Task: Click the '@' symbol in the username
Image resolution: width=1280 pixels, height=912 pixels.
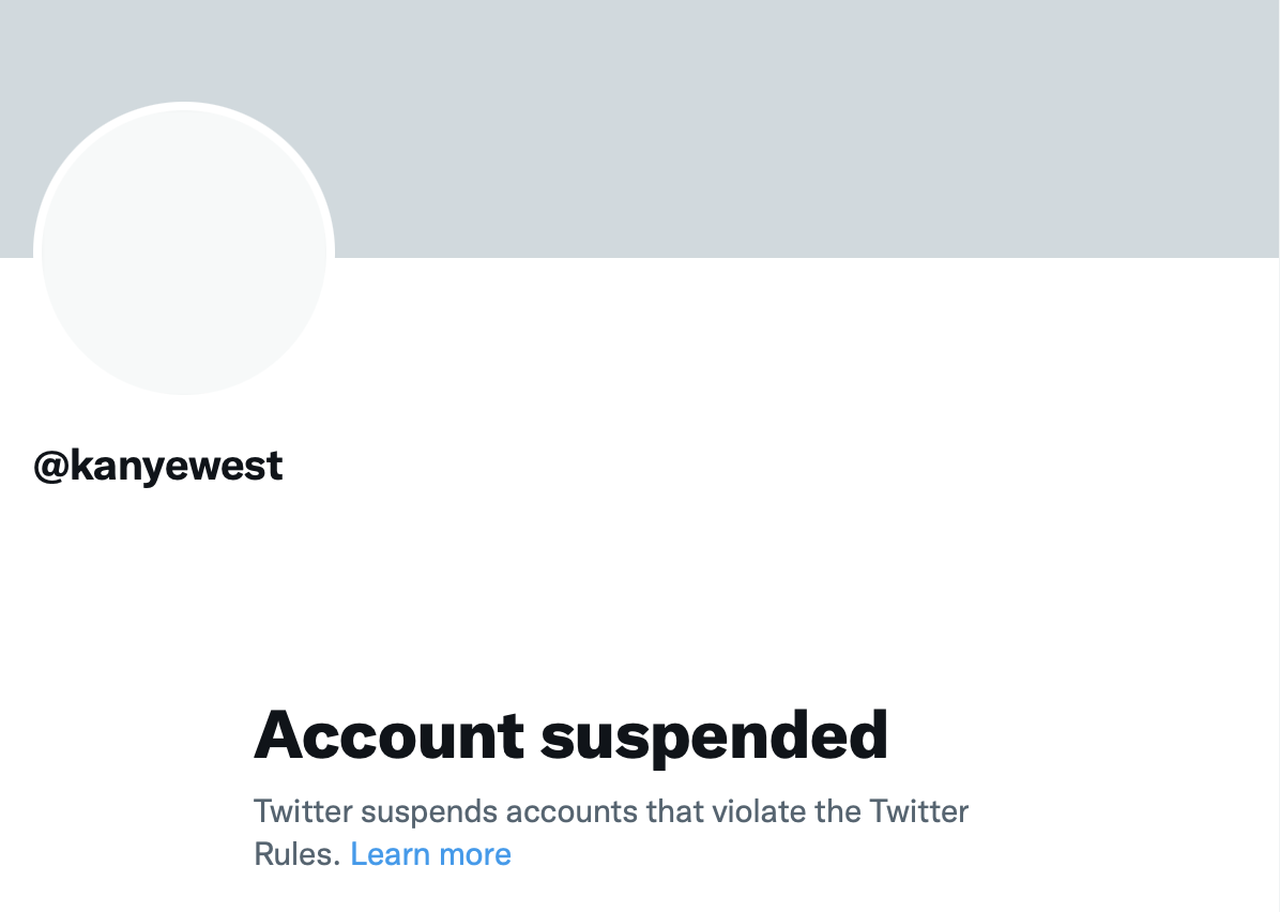Action: click(x=50, y=467)
